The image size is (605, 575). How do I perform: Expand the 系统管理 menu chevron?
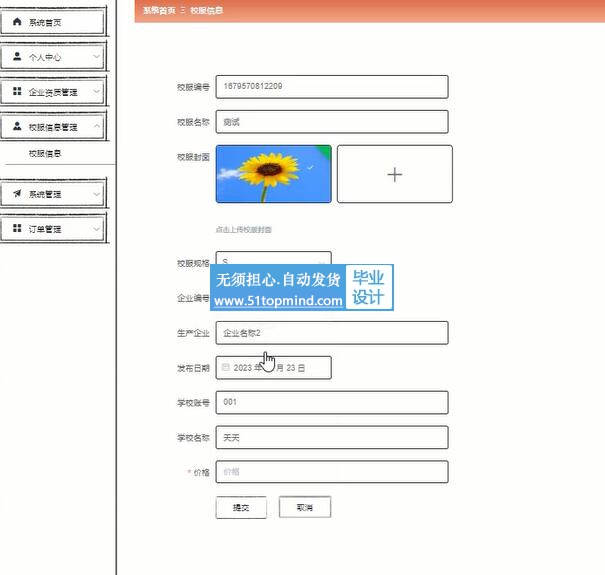coord(96,194)
